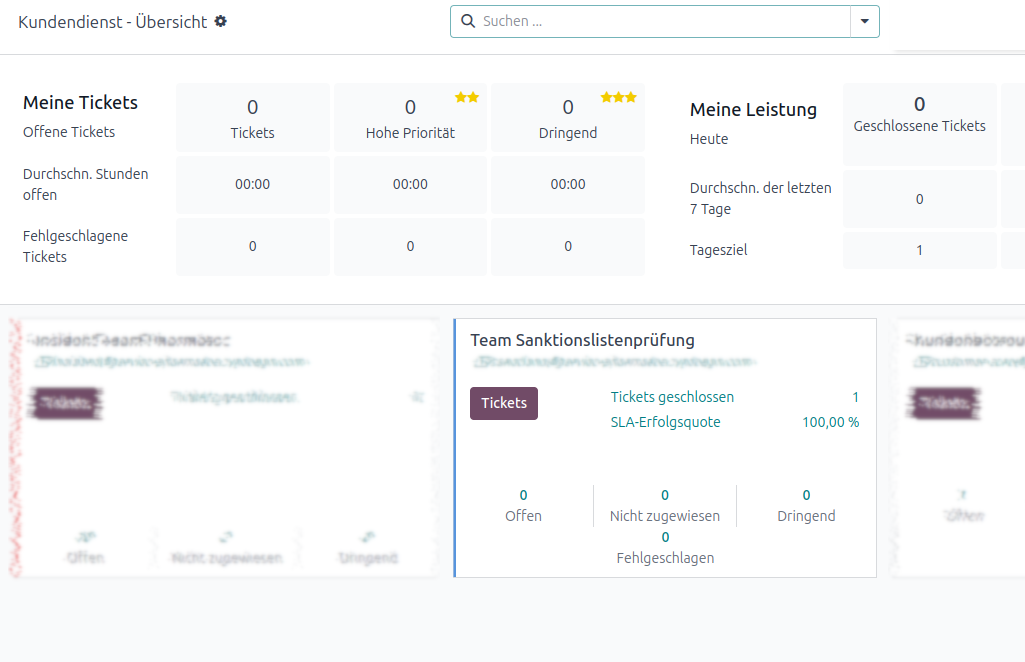Expand the search options dropdown arrow
Screen dimensions: 1025x662
tap(864, 21)
